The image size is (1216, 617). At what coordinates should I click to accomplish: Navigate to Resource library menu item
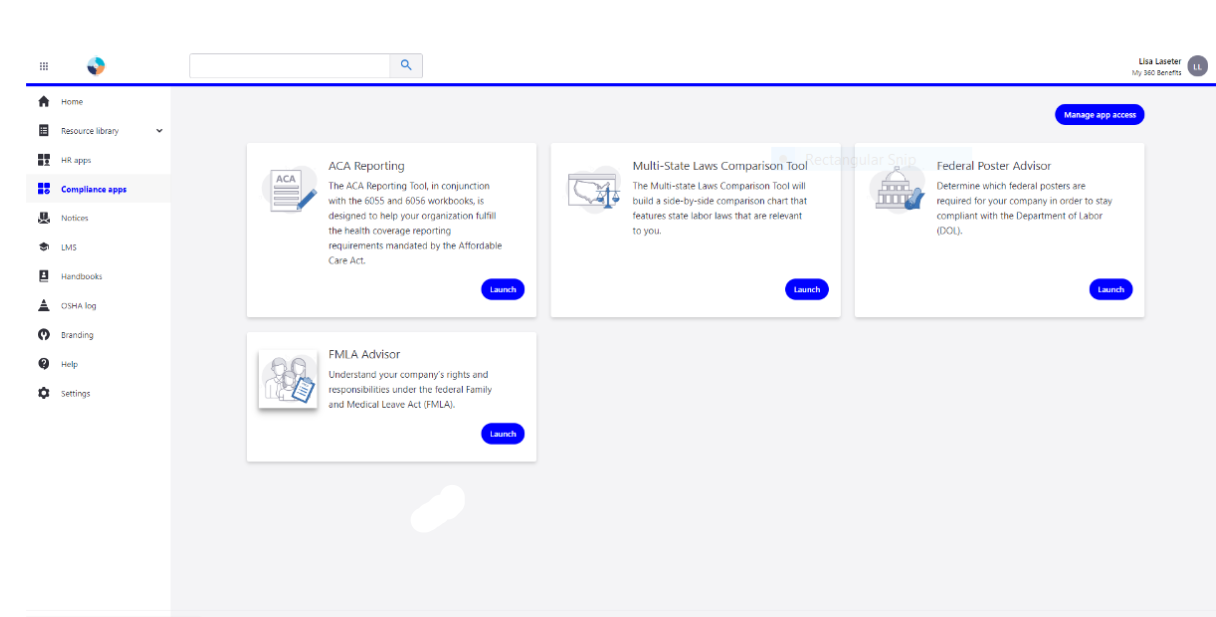point(90,130)
